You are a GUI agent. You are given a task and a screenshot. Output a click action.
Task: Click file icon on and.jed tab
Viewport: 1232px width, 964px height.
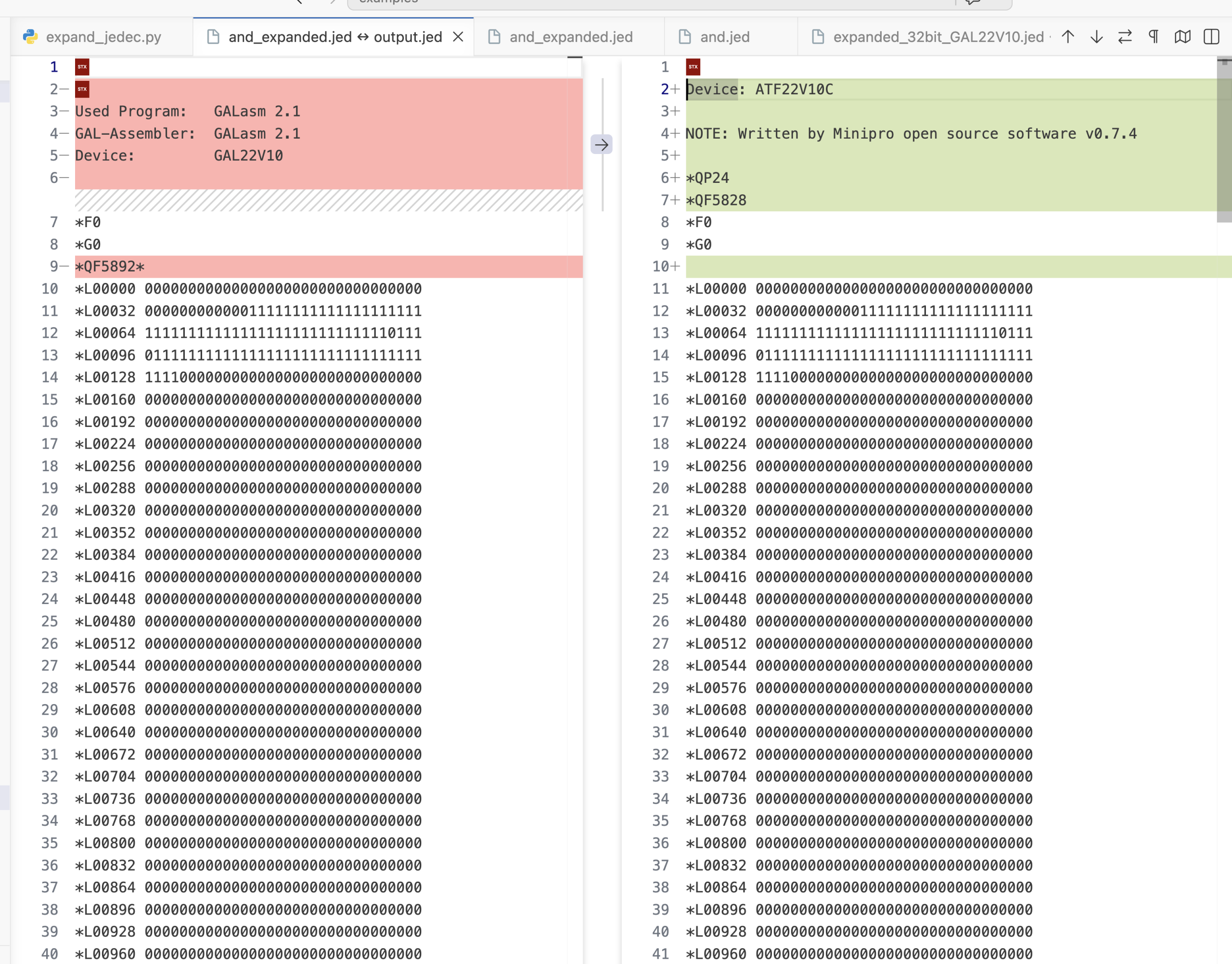[684, 37]
